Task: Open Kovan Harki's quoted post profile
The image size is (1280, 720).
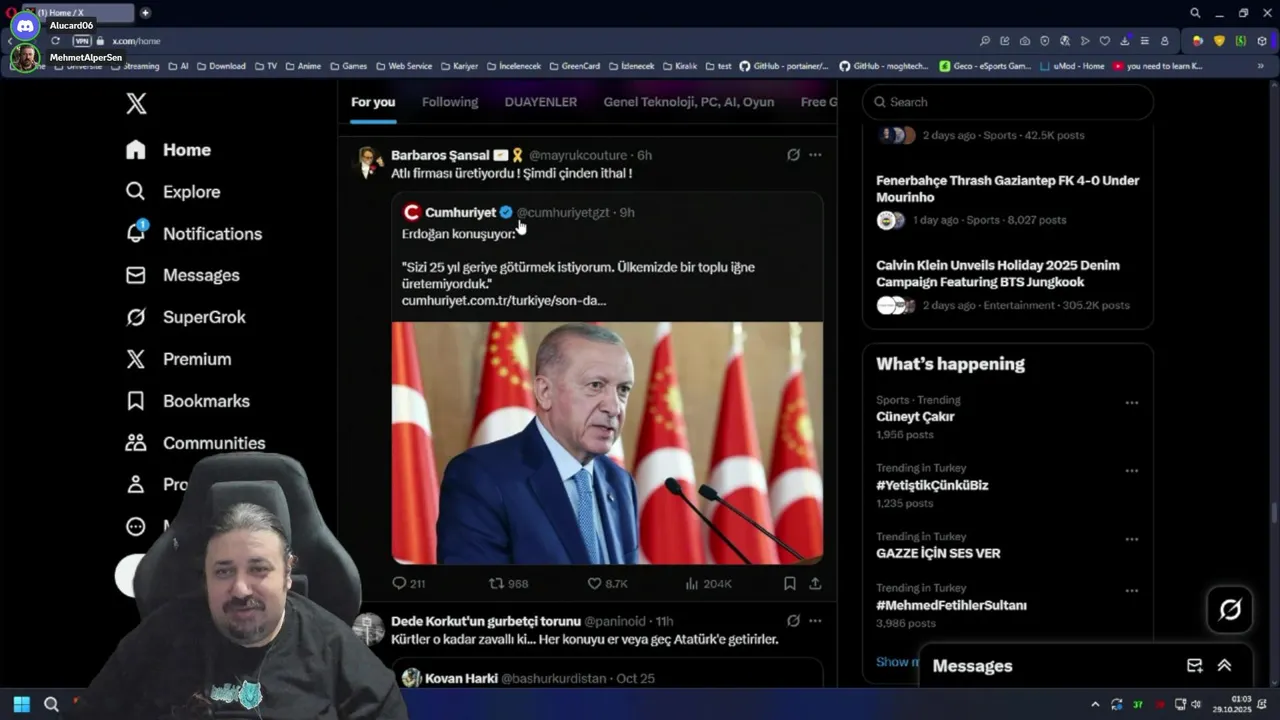Action: [461, 678]
